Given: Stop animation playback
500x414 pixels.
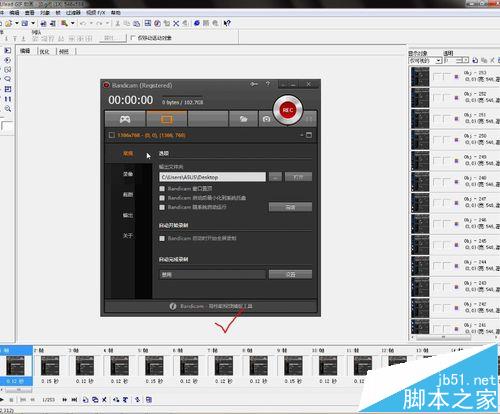Looking at the screenshot, I should tap(11, 399).
